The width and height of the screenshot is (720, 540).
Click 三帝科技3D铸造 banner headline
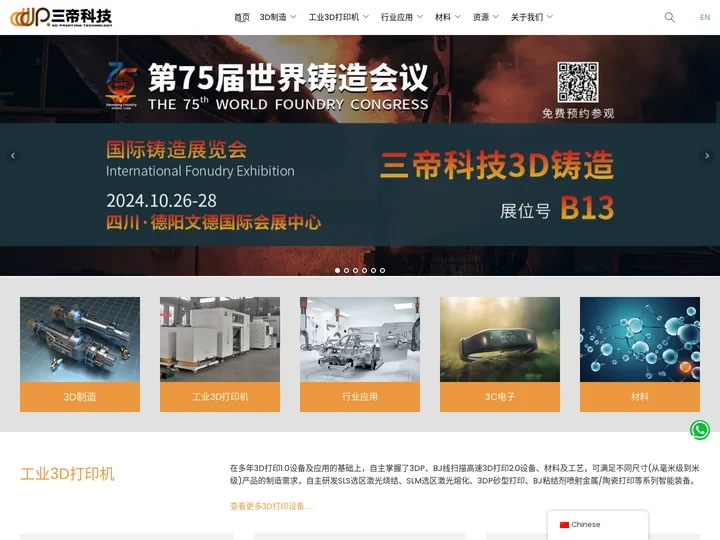pyautogui.click(x=497, y=165)
